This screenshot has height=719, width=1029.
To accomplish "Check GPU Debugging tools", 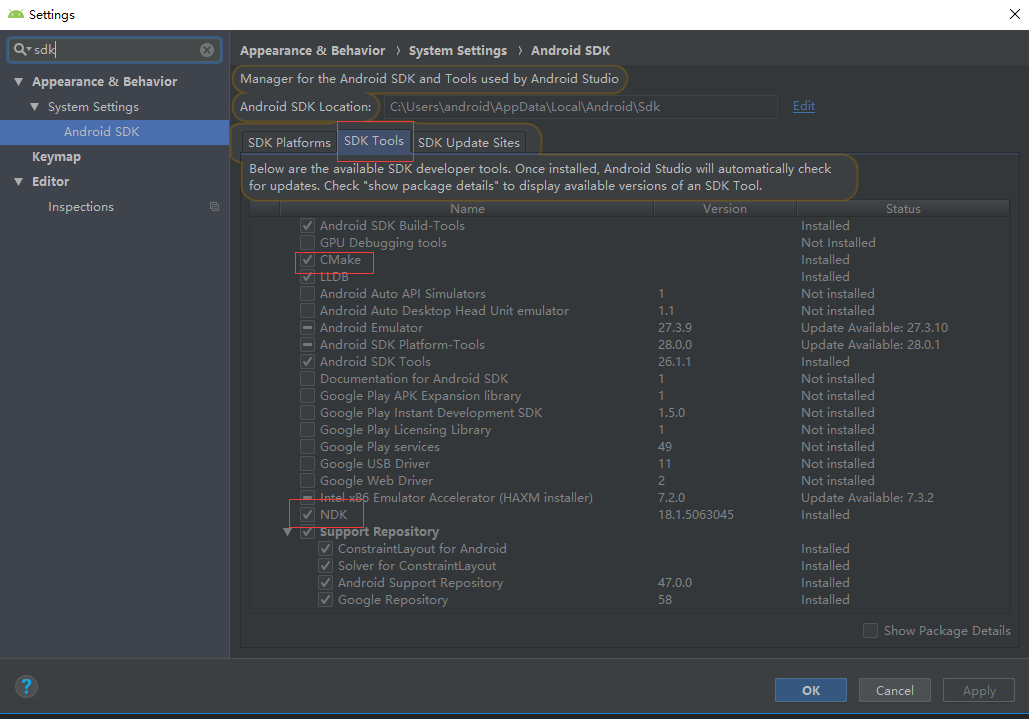I will click(x=307, y=243).
